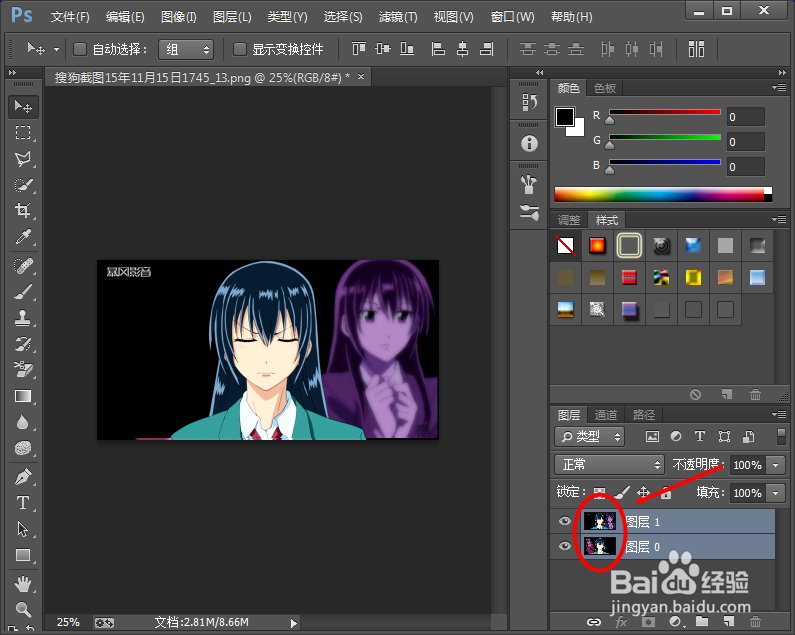Switch to the 通道 tab
Image resolution: width=795 pixels, height=635 pixels.
(x=605, y=415)
